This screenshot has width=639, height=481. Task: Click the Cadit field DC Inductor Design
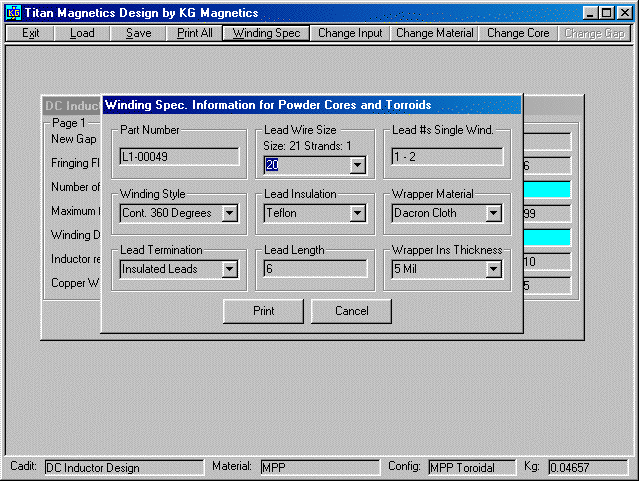pos(124,468)
